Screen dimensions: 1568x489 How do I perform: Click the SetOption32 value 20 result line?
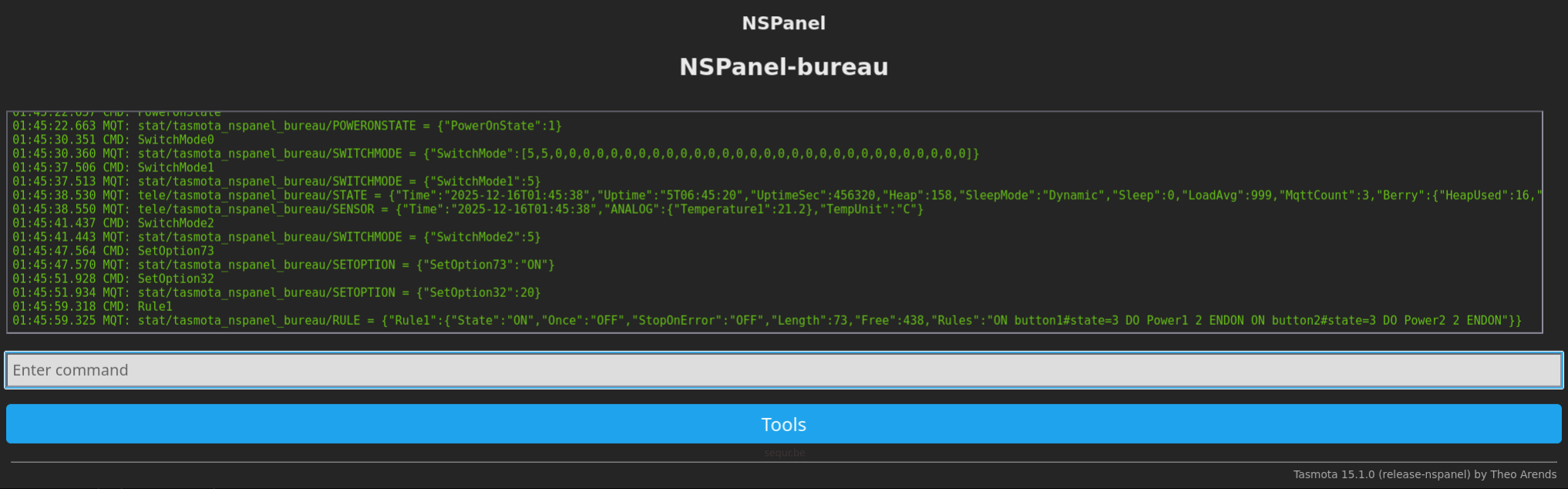coord(276,292)
